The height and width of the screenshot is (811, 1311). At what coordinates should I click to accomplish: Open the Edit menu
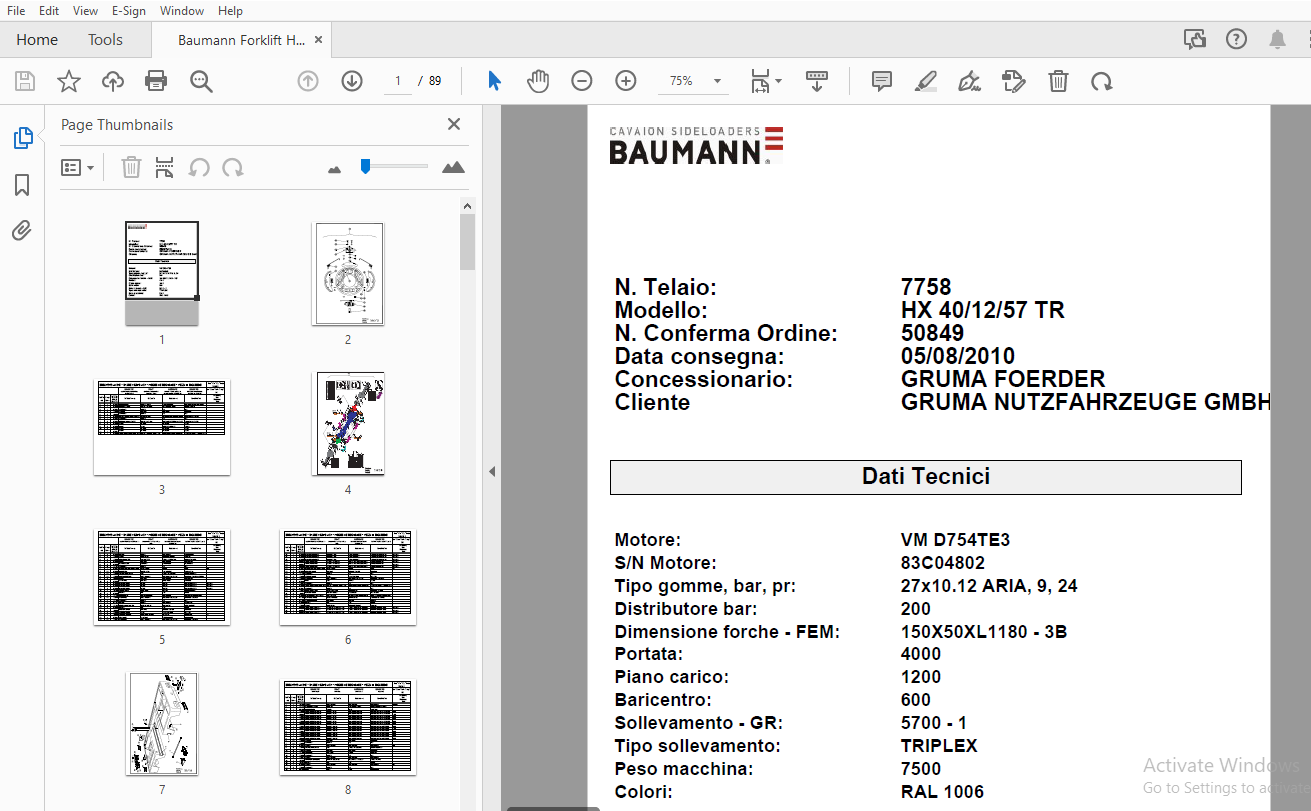[49, 10]
